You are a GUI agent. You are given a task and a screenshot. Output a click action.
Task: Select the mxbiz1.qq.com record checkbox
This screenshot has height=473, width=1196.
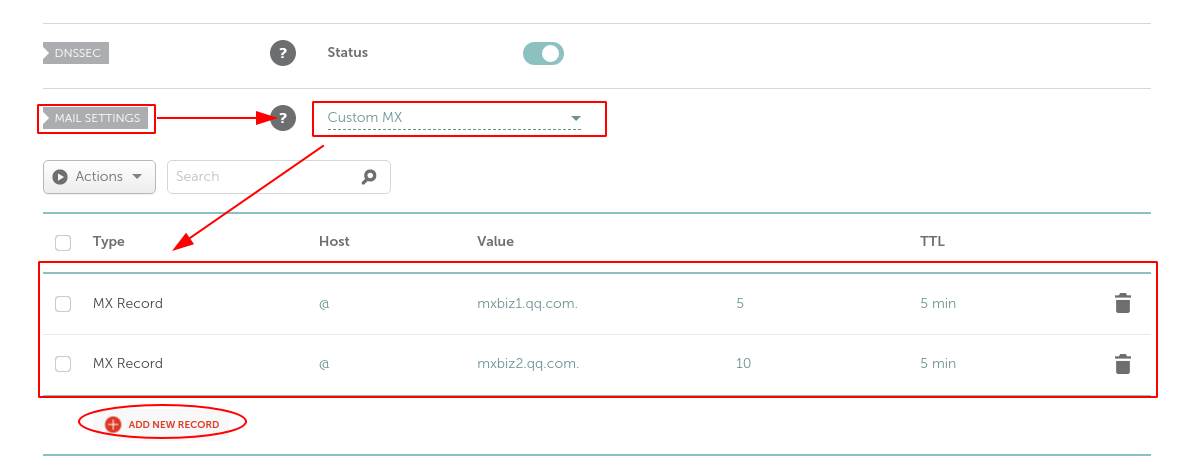pos(63,304)
